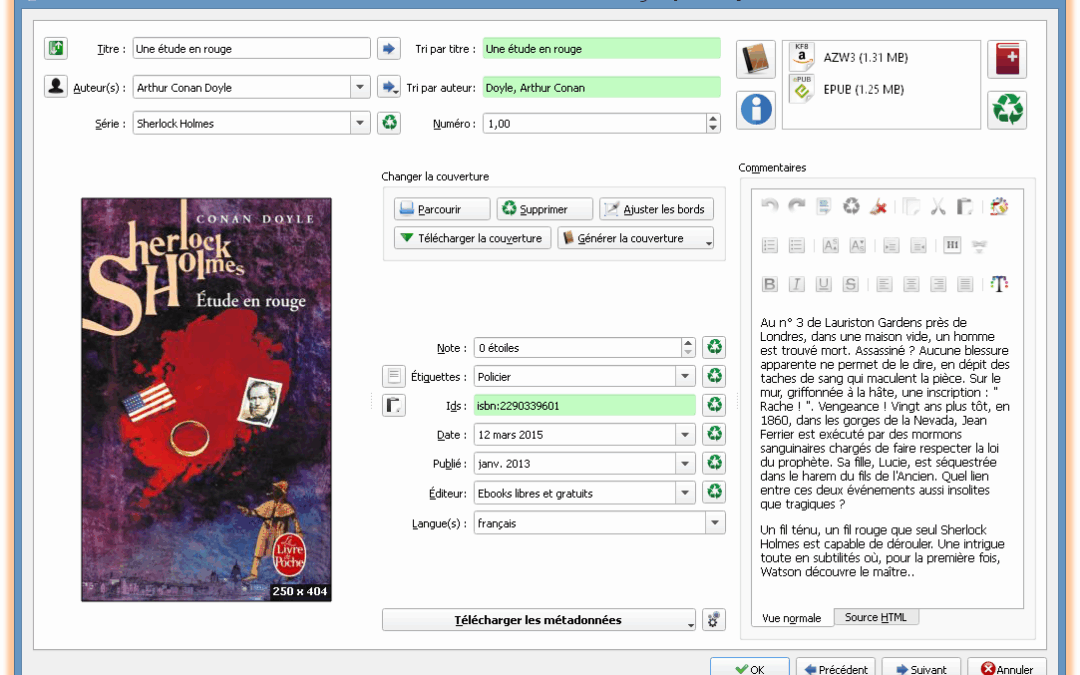The width and height of the screenshot is (1080, 675).
Task: Click the Paste icon in comments toolbar
Action: click(x=964, y=206)
